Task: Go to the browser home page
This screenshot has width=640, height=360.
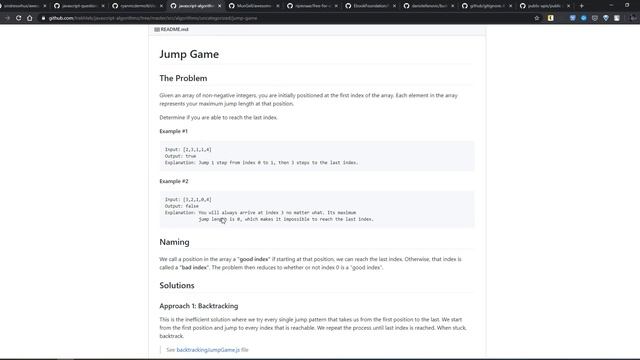Action: point(30,18)
